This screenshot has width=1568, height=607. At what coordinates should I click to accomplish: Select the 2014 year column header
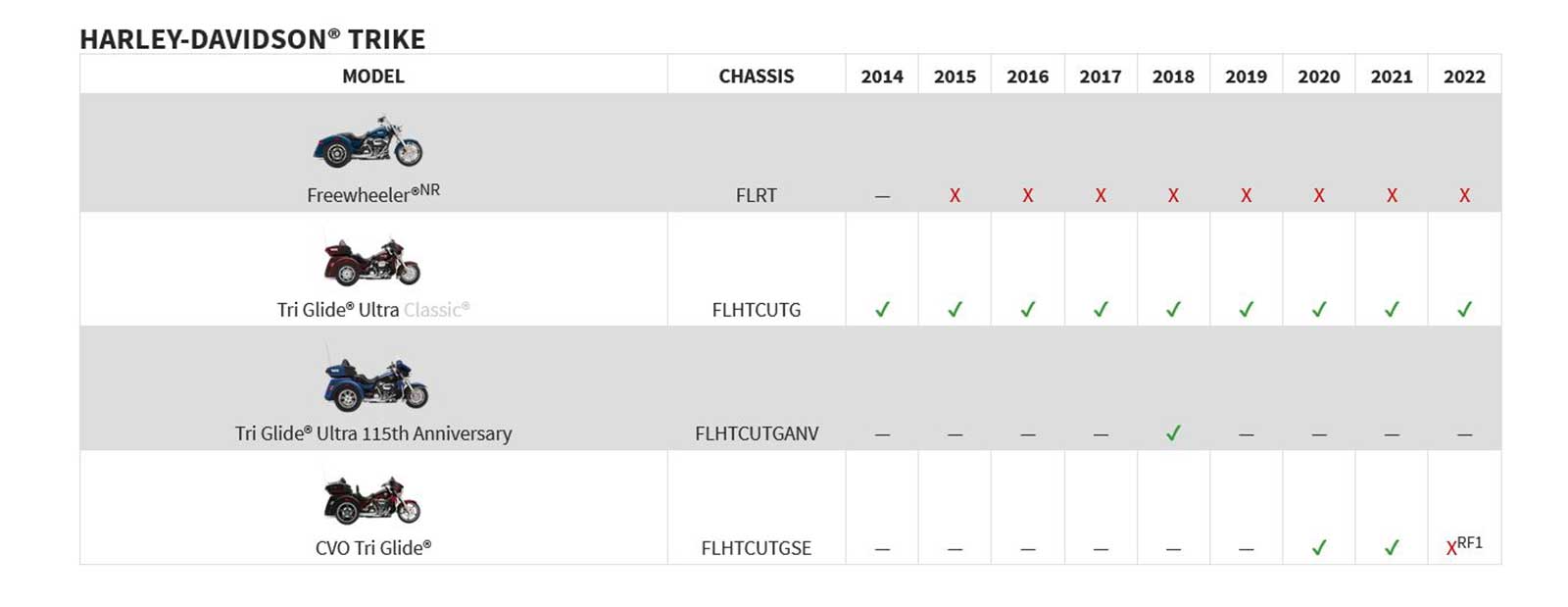pos(882,76)
